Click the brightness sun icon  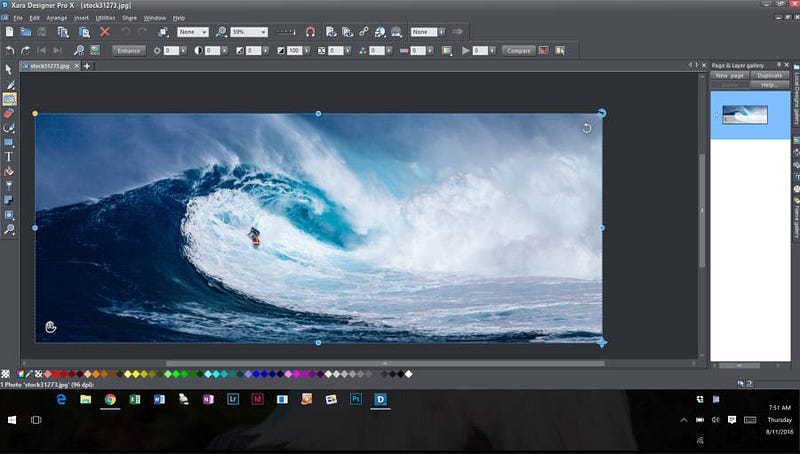click(x=157, y=51)
